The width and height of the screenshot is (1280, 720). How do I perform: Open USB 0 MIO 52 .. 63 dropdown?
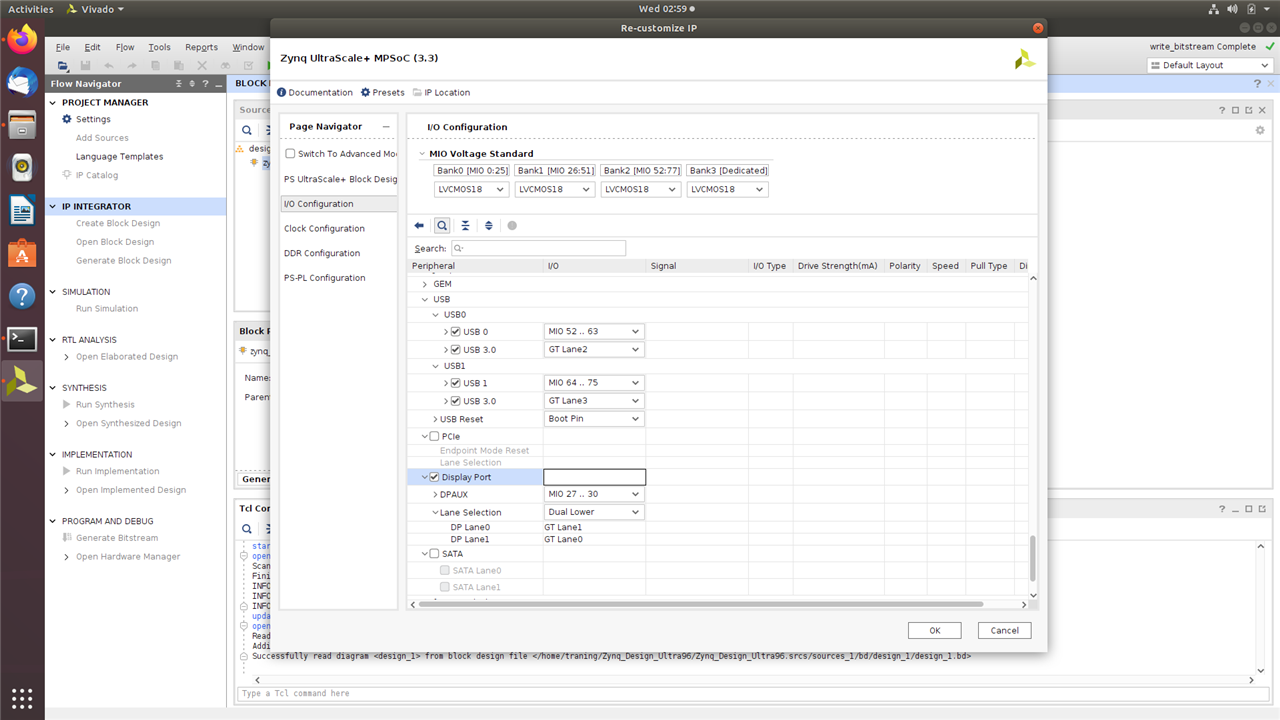click(x=594, y=331)
